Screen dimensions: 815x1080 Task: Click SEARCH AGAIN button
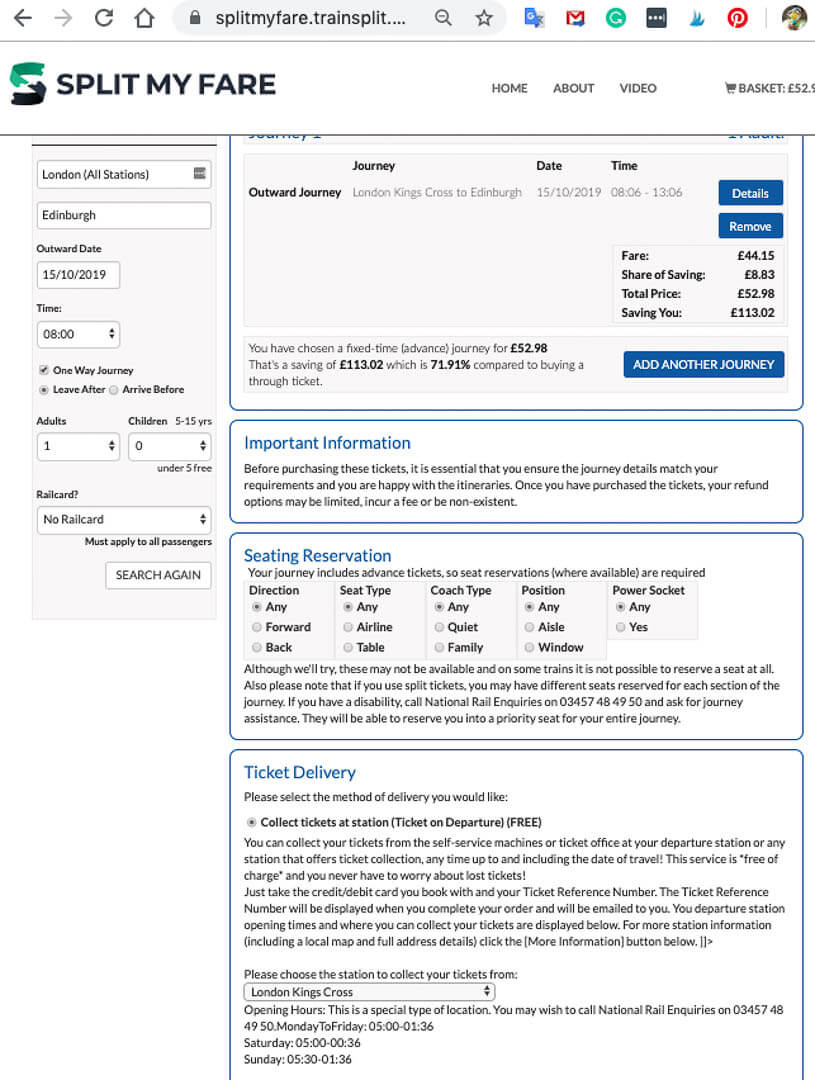(158, 575)
